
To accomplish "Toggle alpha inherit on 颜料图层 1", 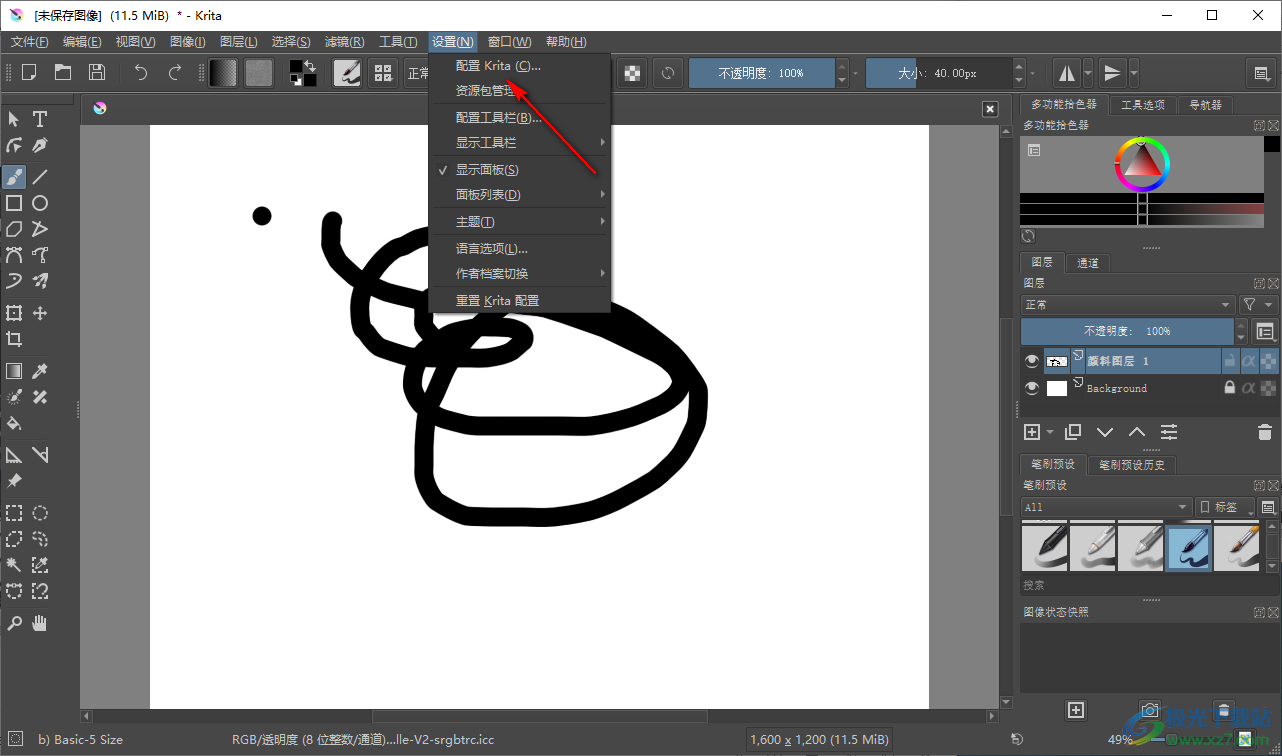I will pyautogui.click(x=1249, y=361).
